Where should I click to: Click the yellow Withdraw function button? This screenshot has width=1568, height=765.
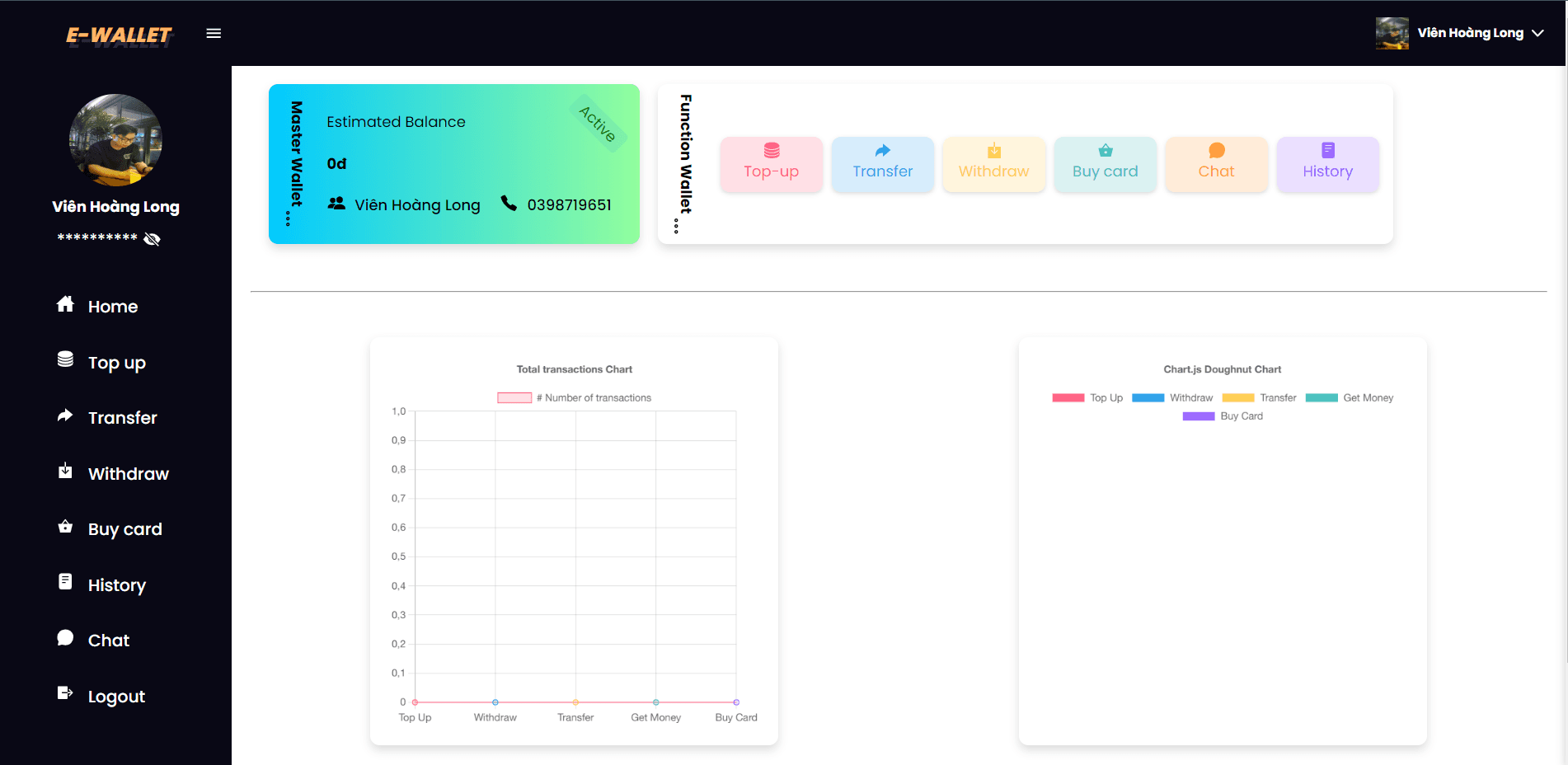[x=994, y=164]
